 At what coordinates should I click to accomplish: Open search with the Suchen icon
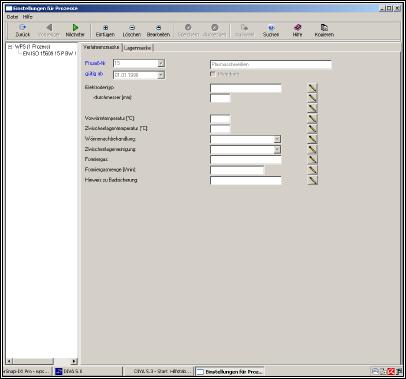coord(271,30)
